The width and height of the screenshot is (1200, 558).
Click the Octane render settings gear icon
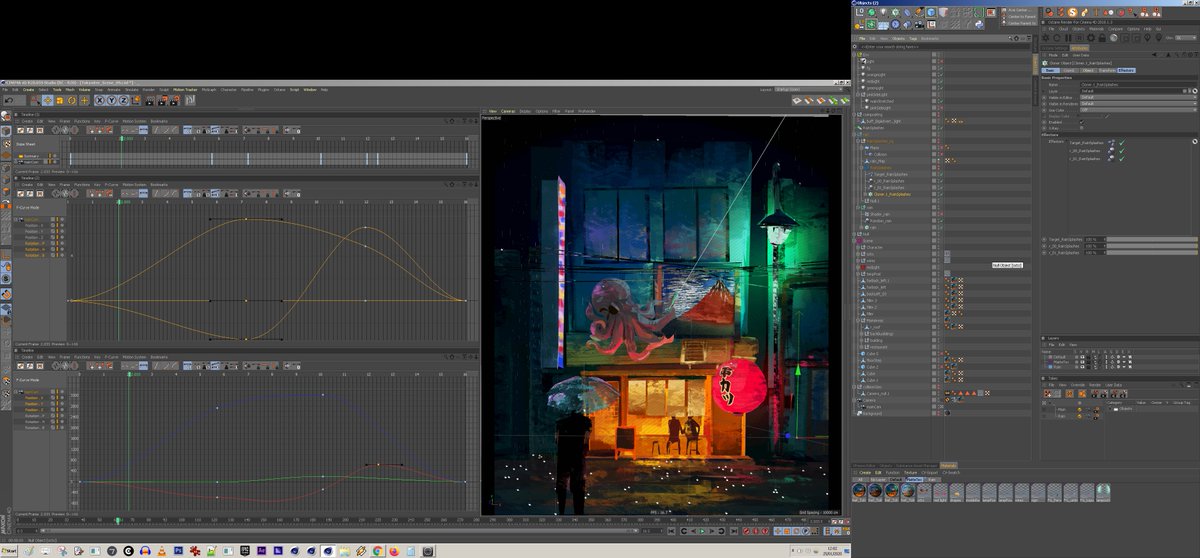click(1090, 37)
